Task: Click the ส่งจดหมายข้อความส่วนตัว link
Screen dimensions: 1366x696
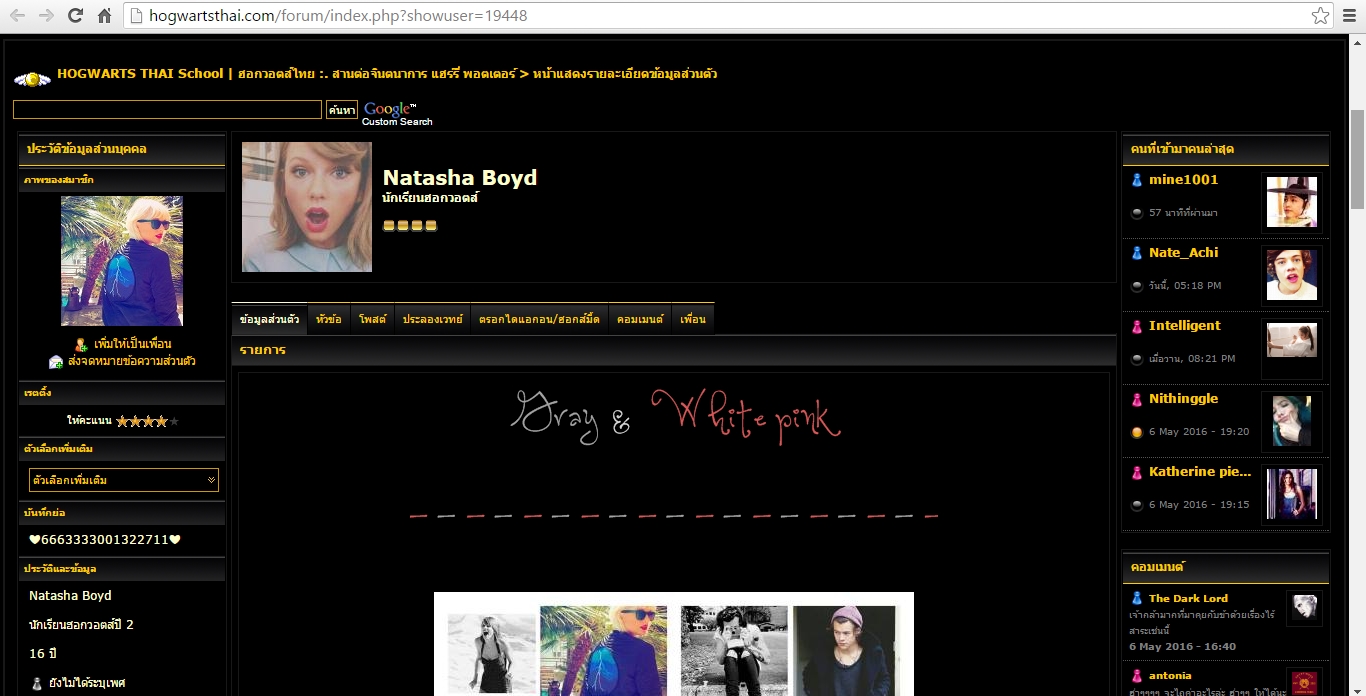Action: [x=131, y=361]
